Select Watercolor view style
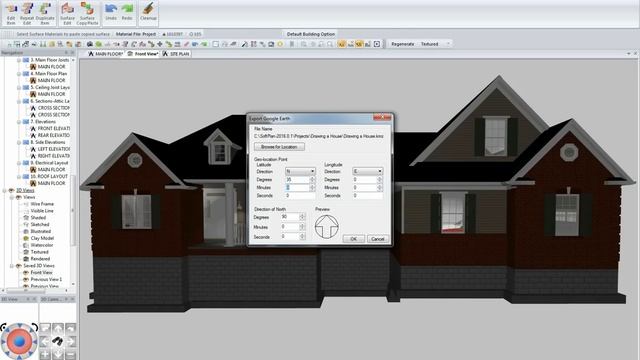The image size is (640, 360). pos(42,245)
